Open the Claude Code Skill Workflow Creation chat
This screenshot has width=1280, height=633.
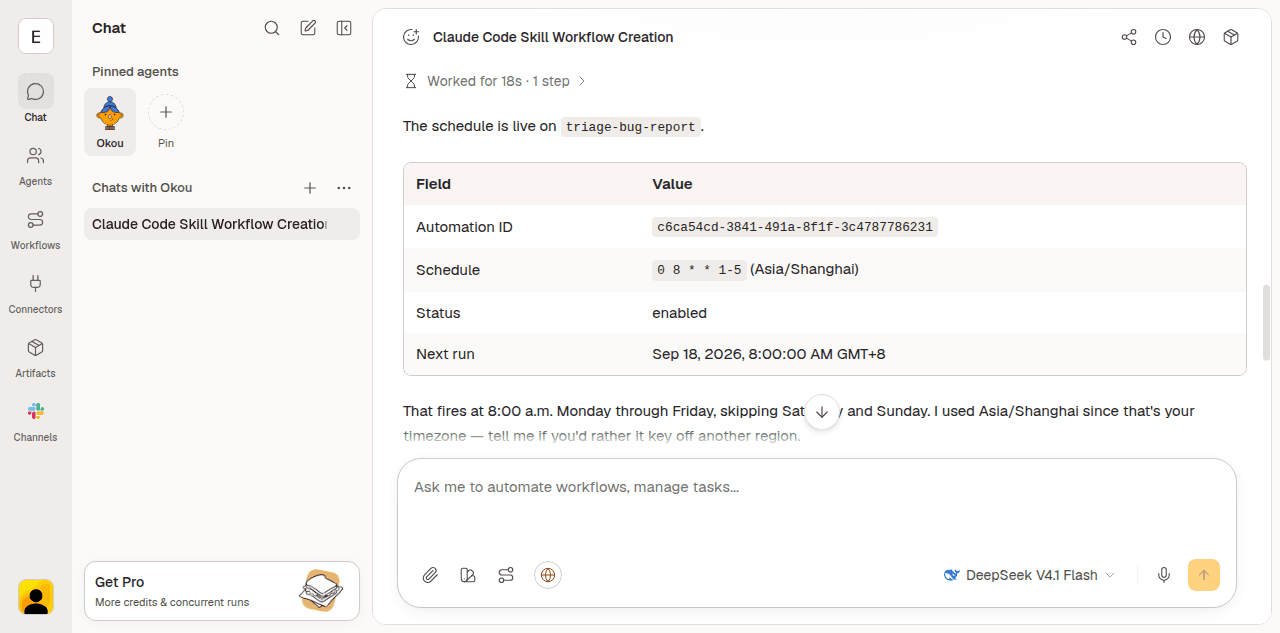tap(222, 224)
